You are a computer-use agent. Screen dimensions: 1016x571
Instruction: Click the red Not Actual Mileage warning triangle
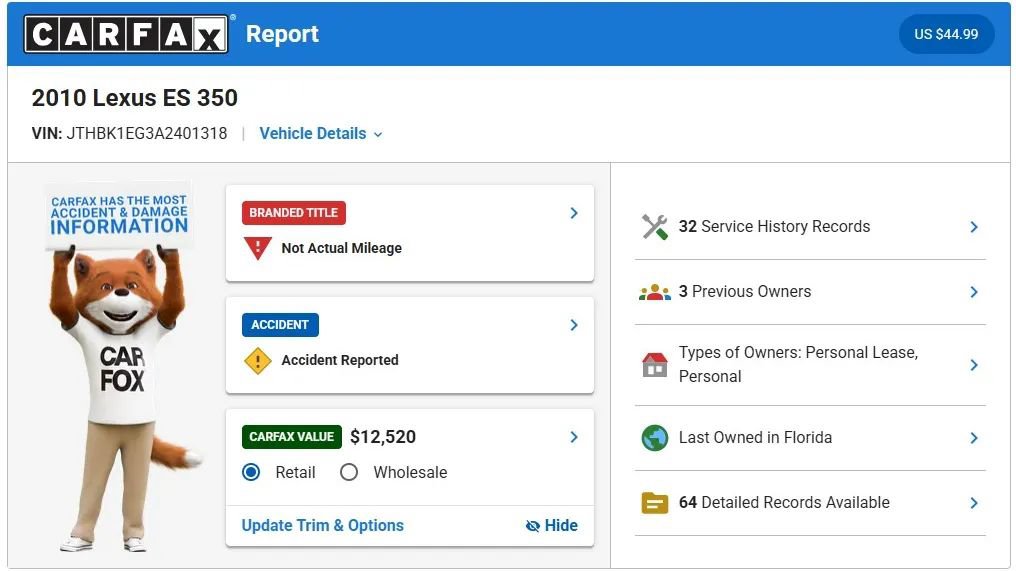[x=257, y=248]
